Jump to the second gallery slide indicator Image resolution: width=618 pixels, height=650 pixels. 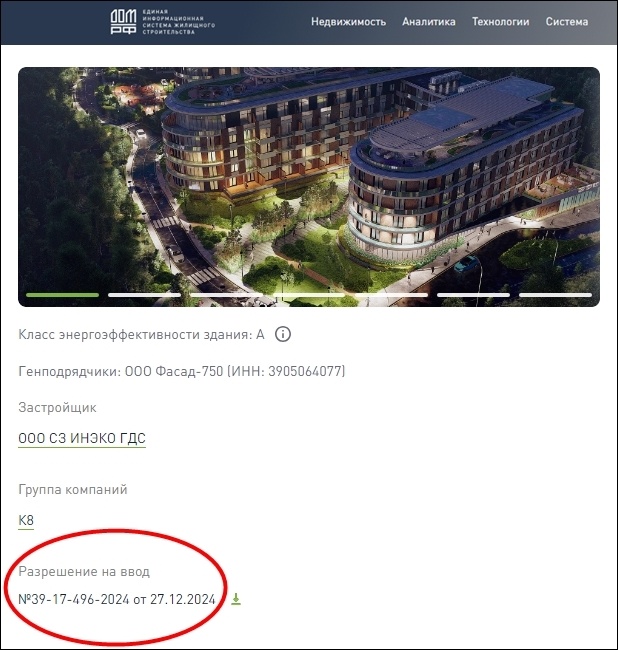(145, 295)
